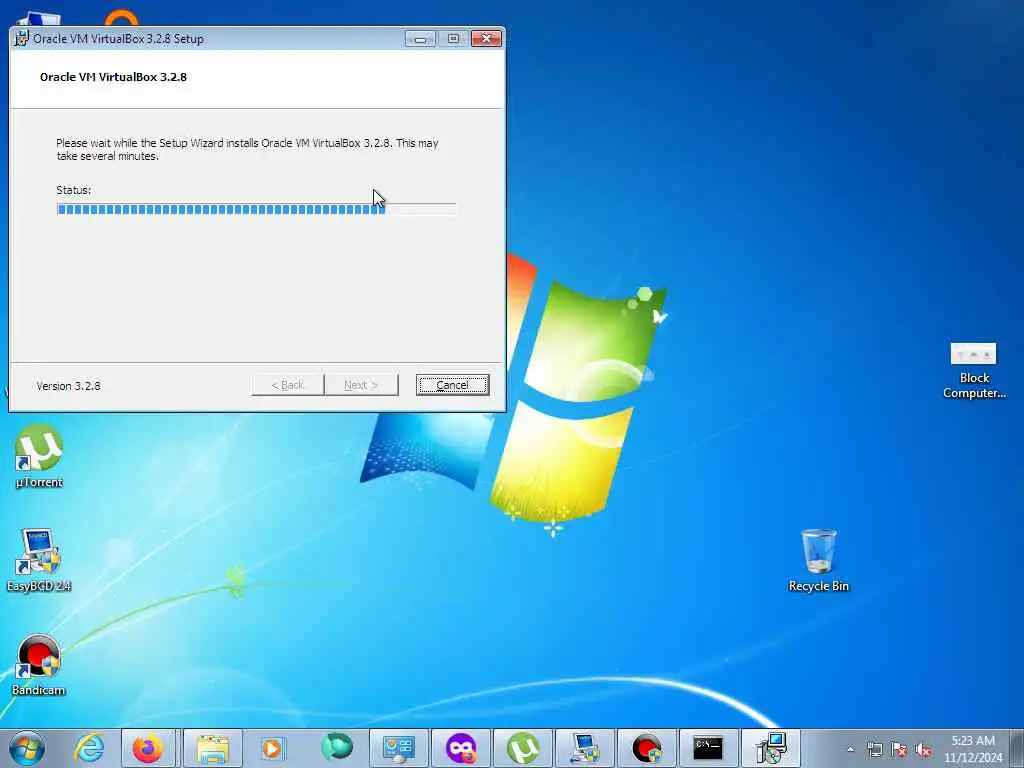1024x768 pixels.
Task: Click the VirtualBox setup title bar icon
Action: 22,39
